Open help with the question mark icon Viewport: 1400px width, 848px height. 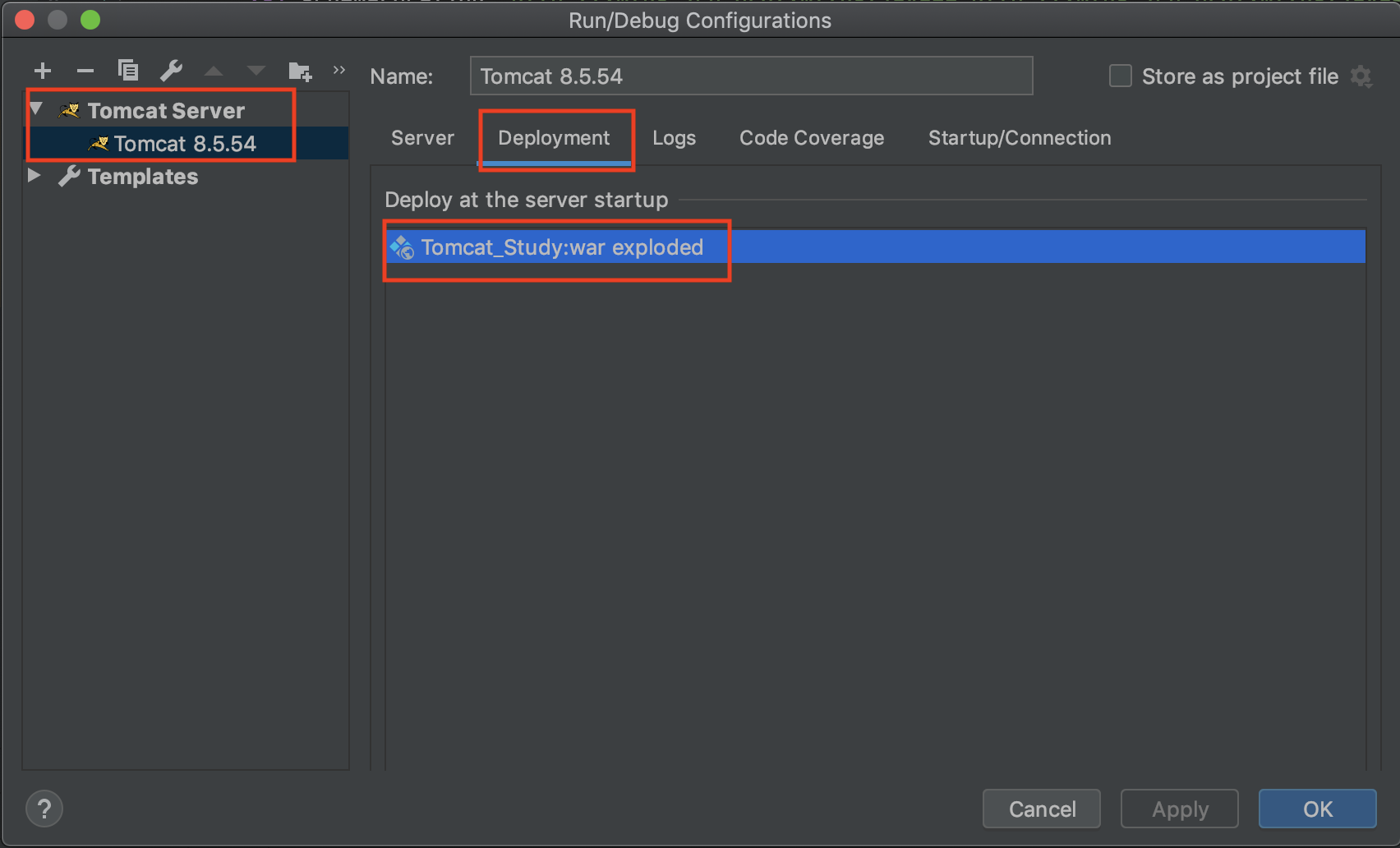(x=44, y=809)
